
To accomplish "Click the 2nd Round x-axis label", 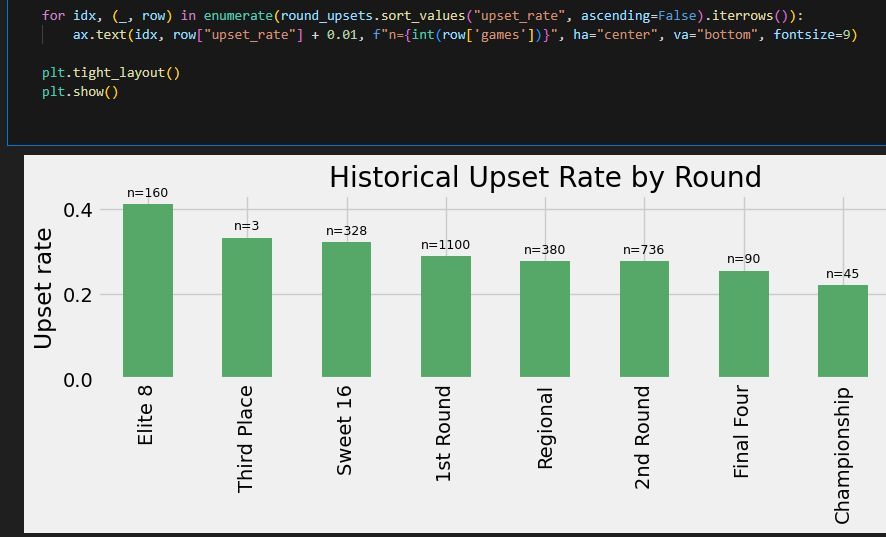I will 642,438.
